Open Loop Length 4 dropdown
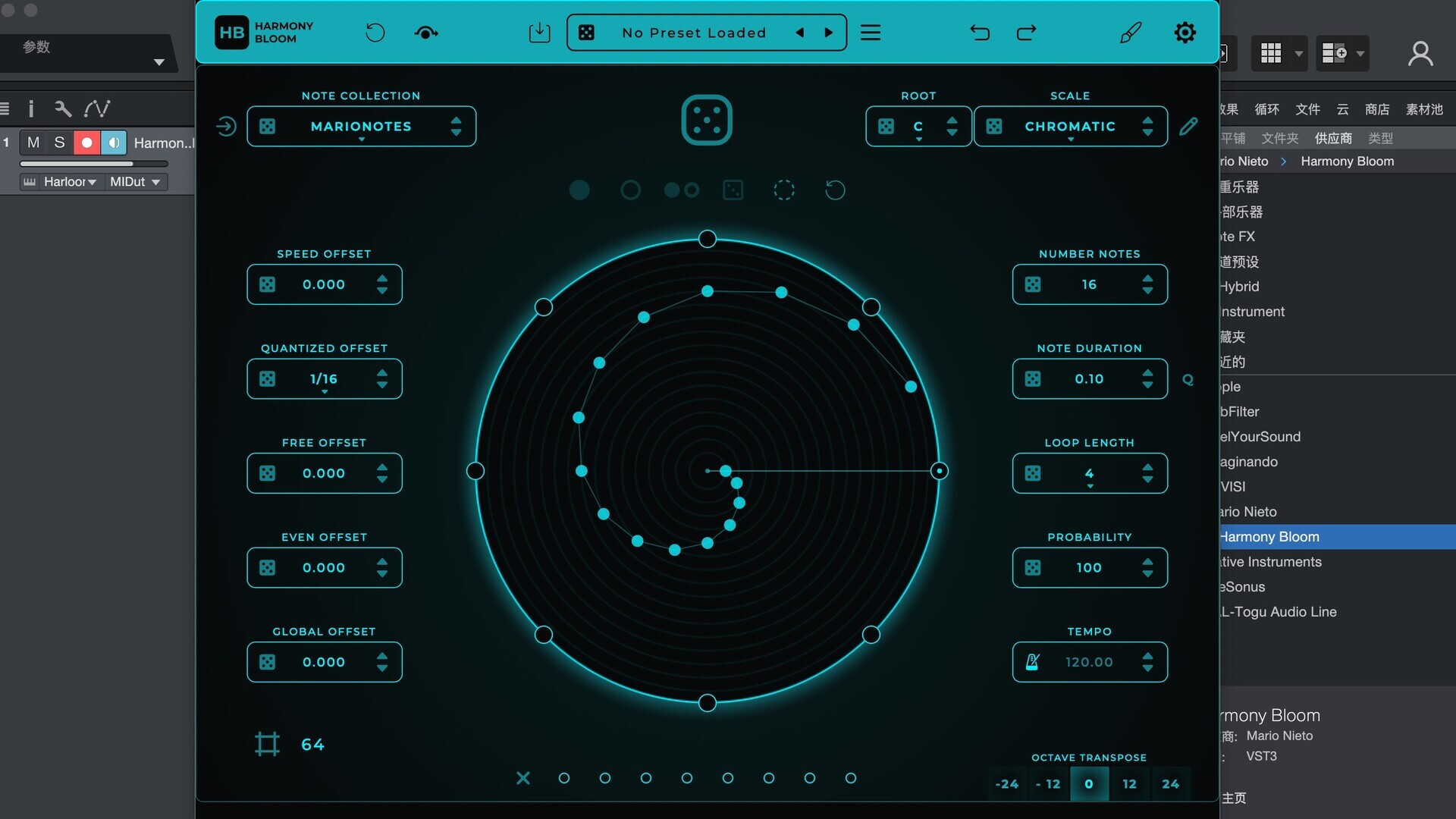Viewport: 1456px width, 819px height. click(x=1090, y=474)
